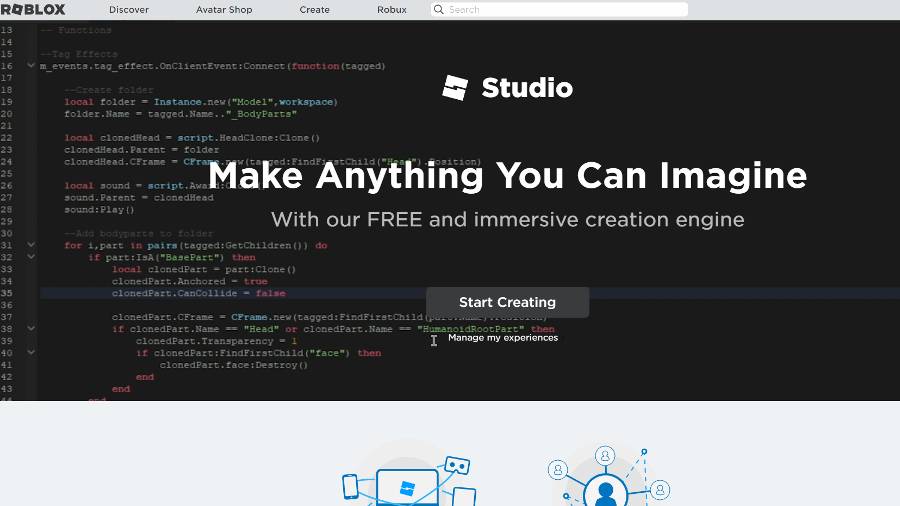
Task: Click the Roblox Studio logo icon
Action: (455, 88)
